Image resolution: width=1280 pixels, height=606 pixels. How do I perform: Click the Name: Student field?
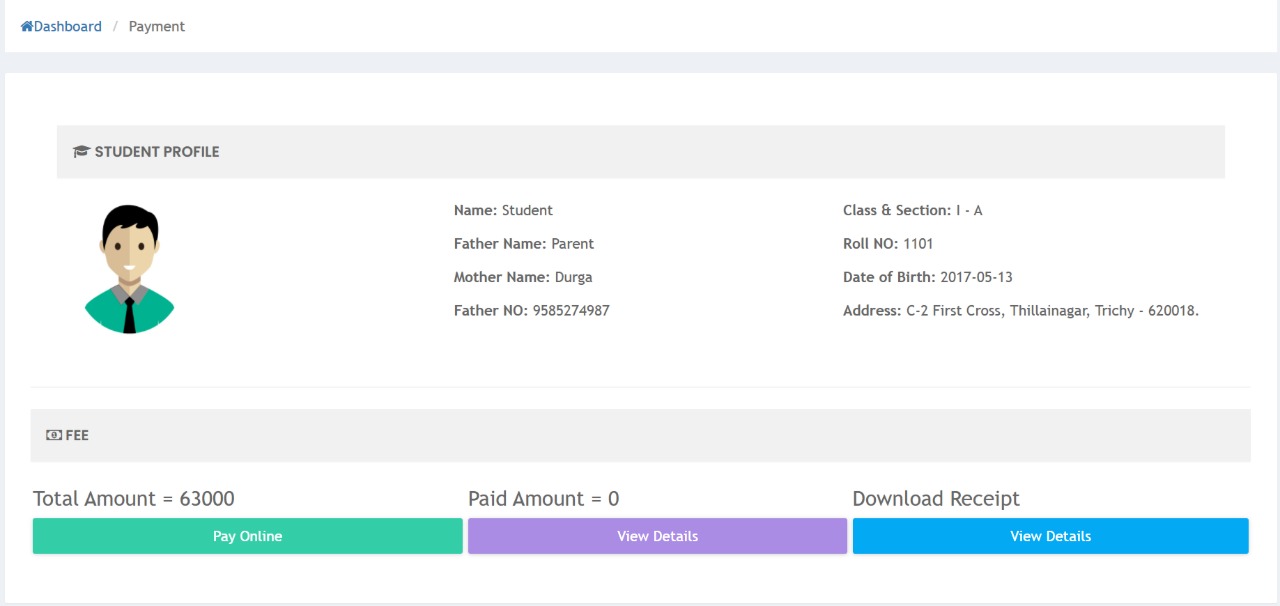503,210
